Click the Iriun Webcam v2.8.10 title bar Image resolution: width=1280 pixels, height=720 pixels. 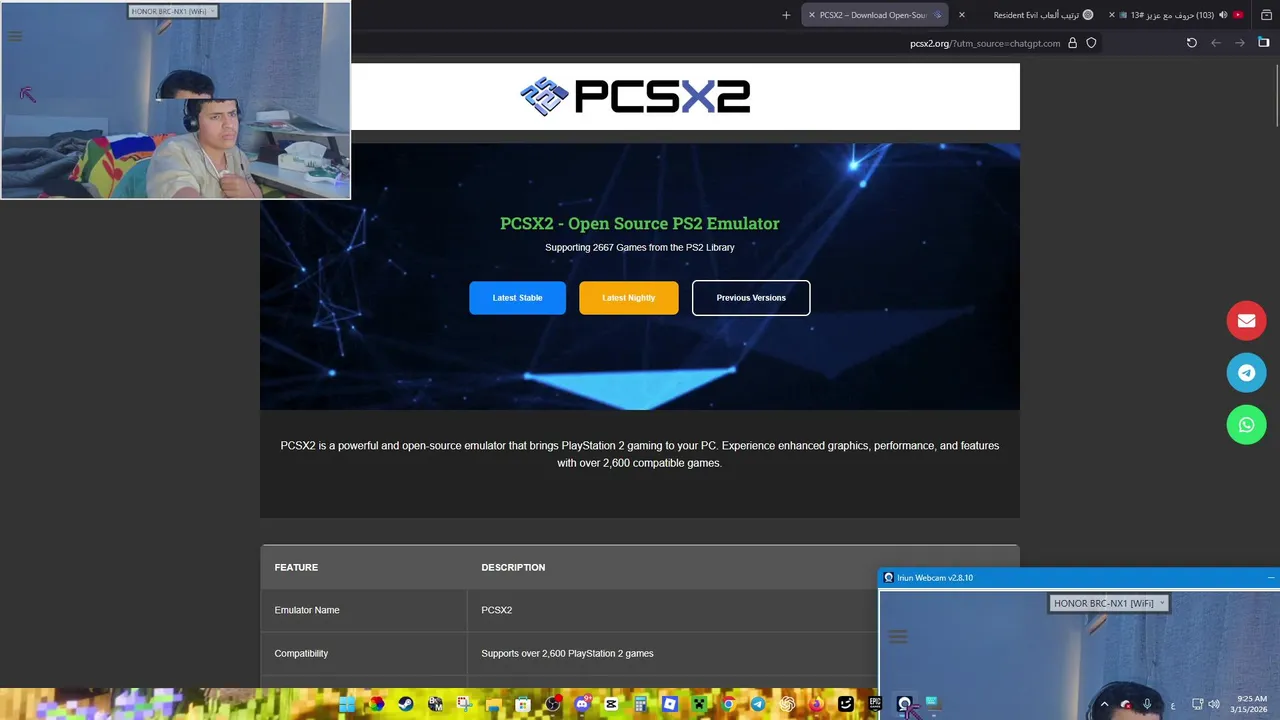(1078, 578)
